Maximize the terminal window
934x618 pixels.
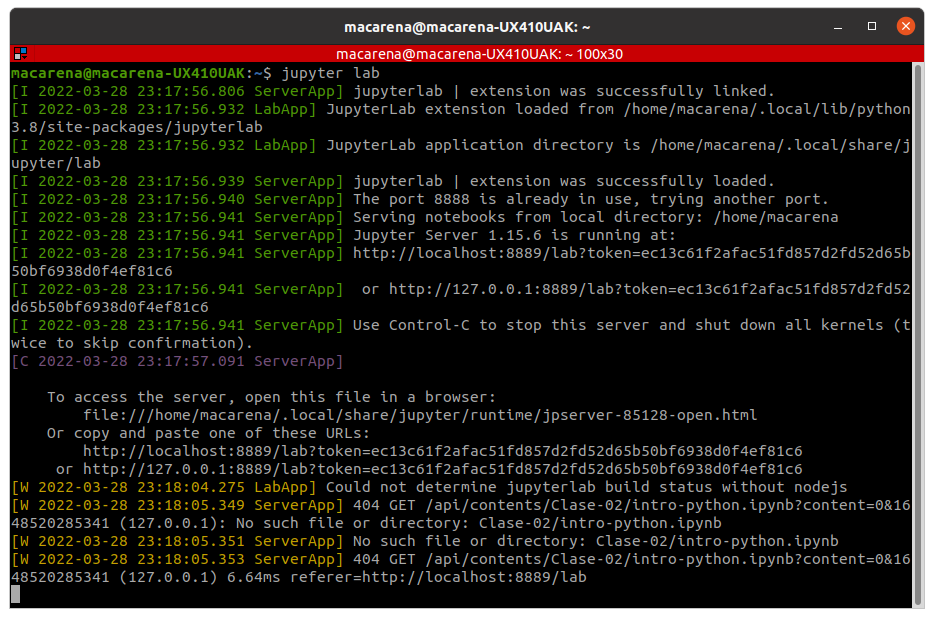click(871, 26)
